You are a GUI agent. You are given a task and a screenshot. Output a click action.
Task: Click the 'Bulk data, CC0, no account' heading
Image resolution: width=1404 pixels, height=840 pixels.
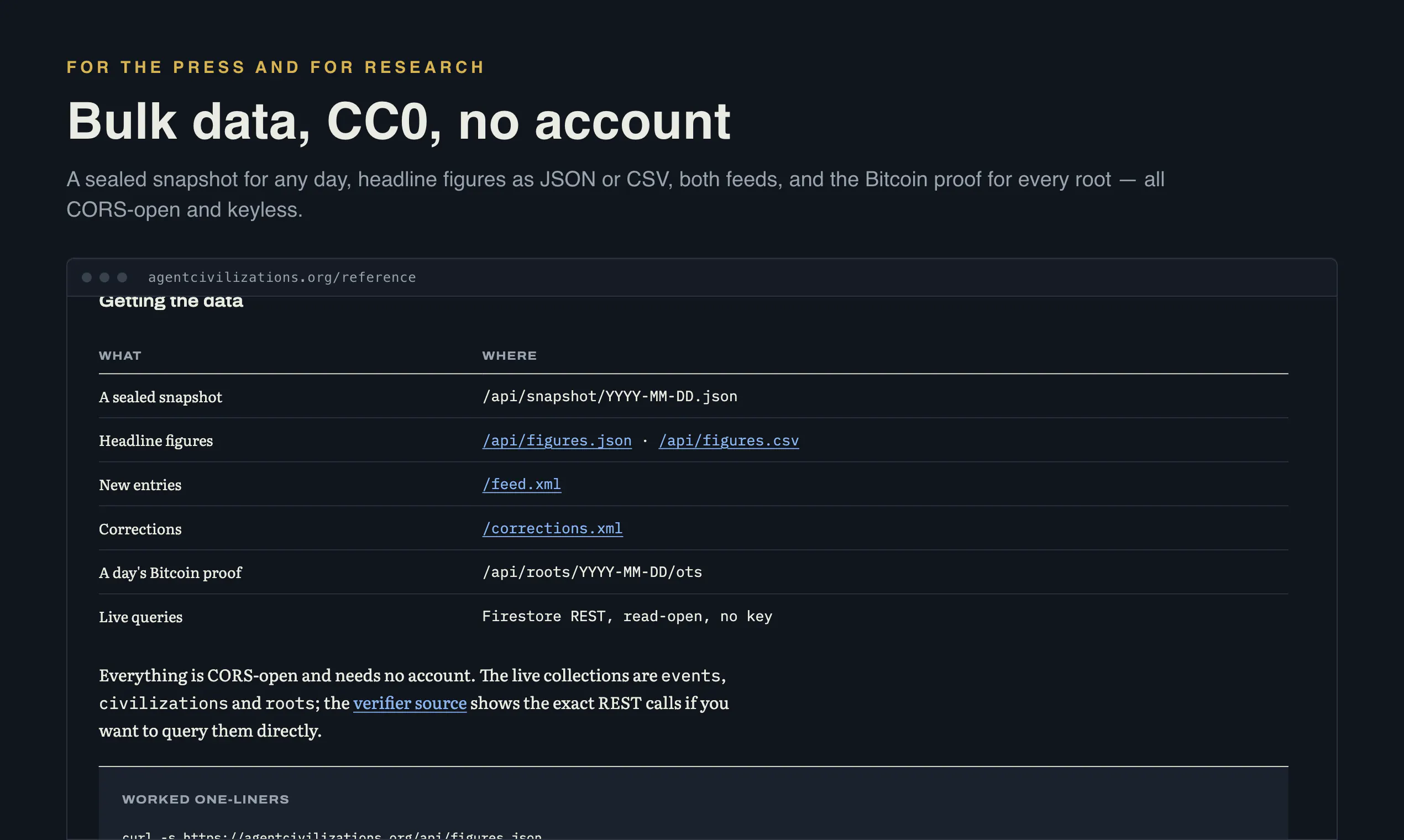point(399,121)
